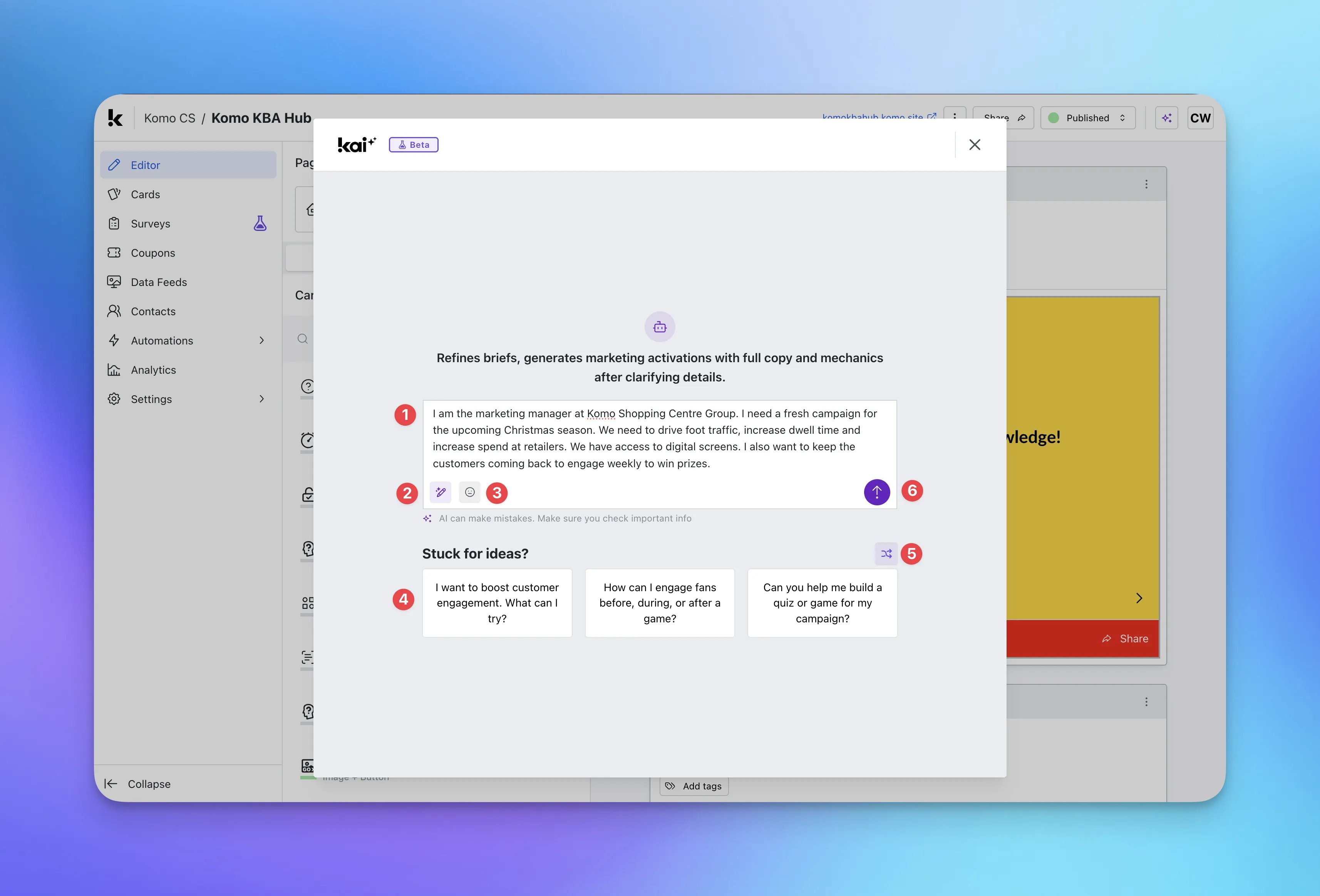Open the Published status dropdown
Screen dimensions: 1320x896
tap(1088, 118)
